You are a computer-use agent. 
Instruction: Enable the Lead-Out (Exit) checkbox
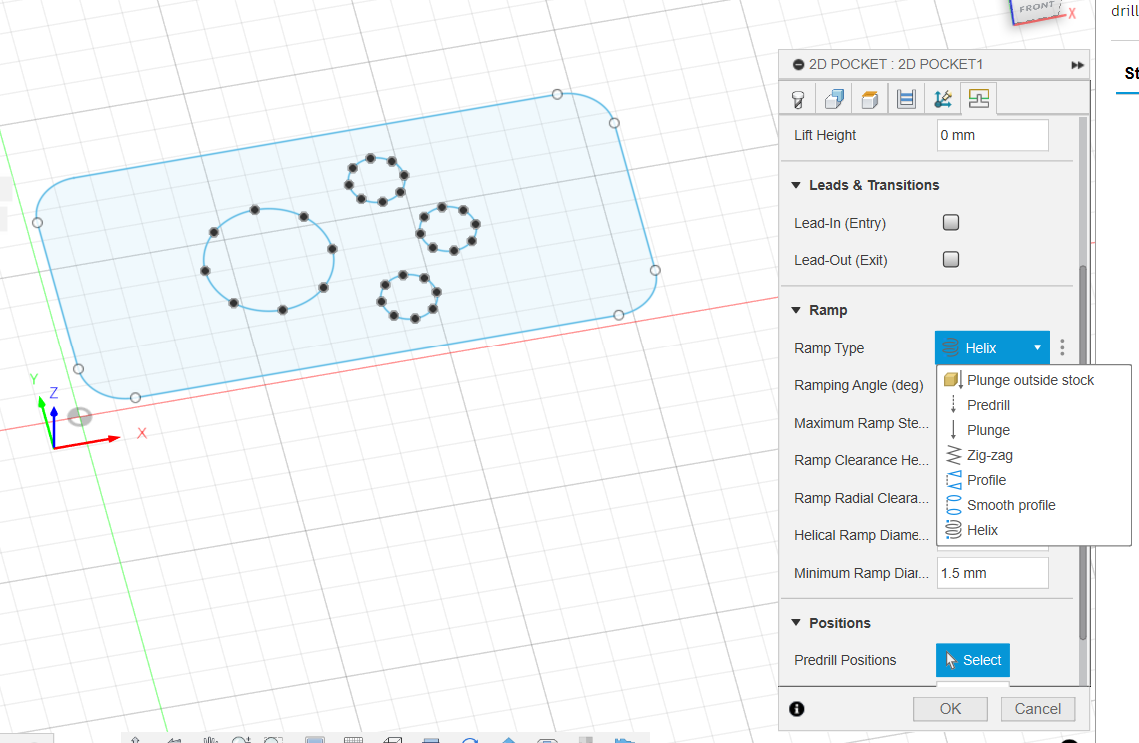pos(950,259)
